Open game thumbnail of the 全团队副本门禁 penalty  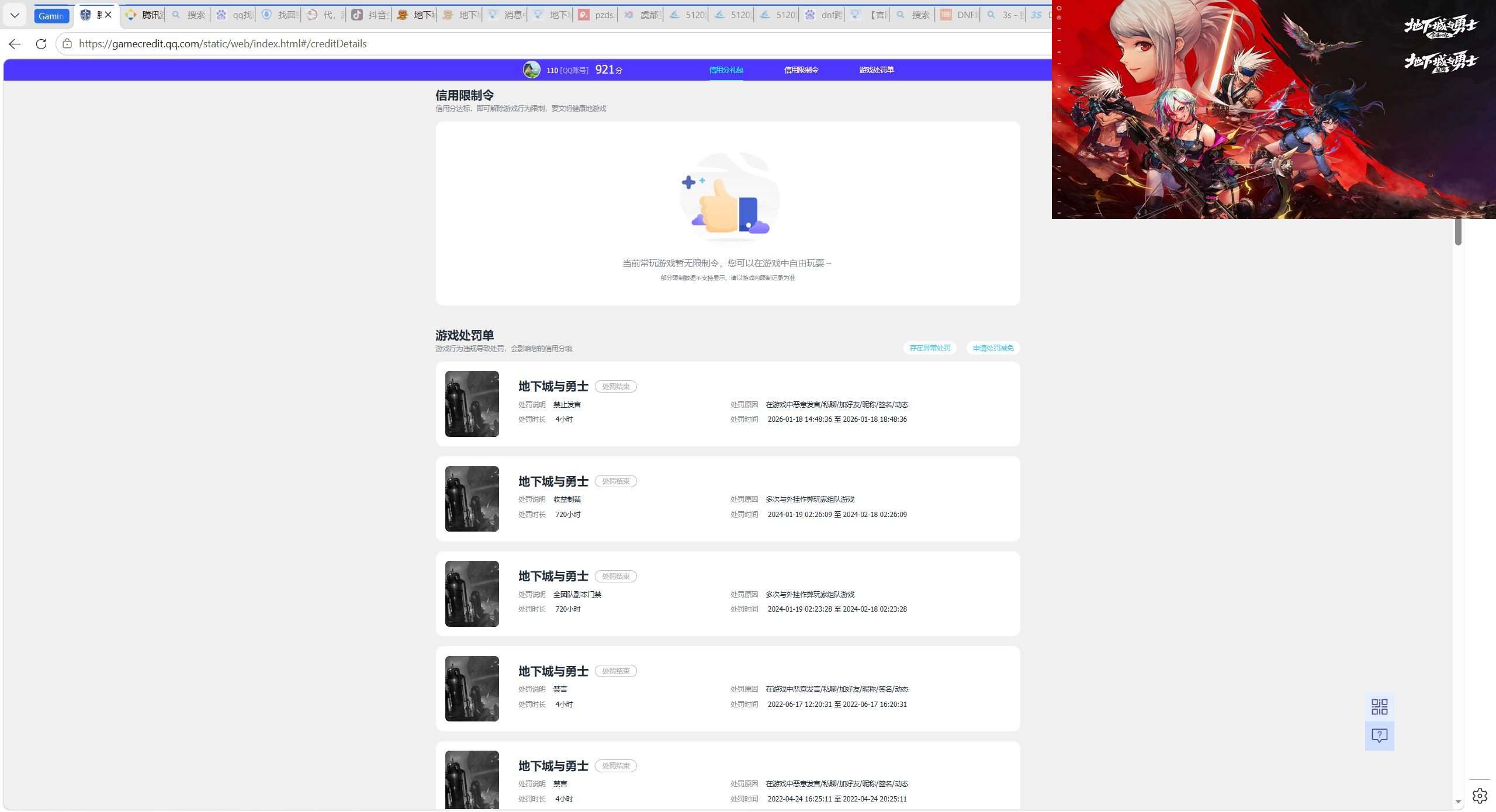tap(472, 594)
